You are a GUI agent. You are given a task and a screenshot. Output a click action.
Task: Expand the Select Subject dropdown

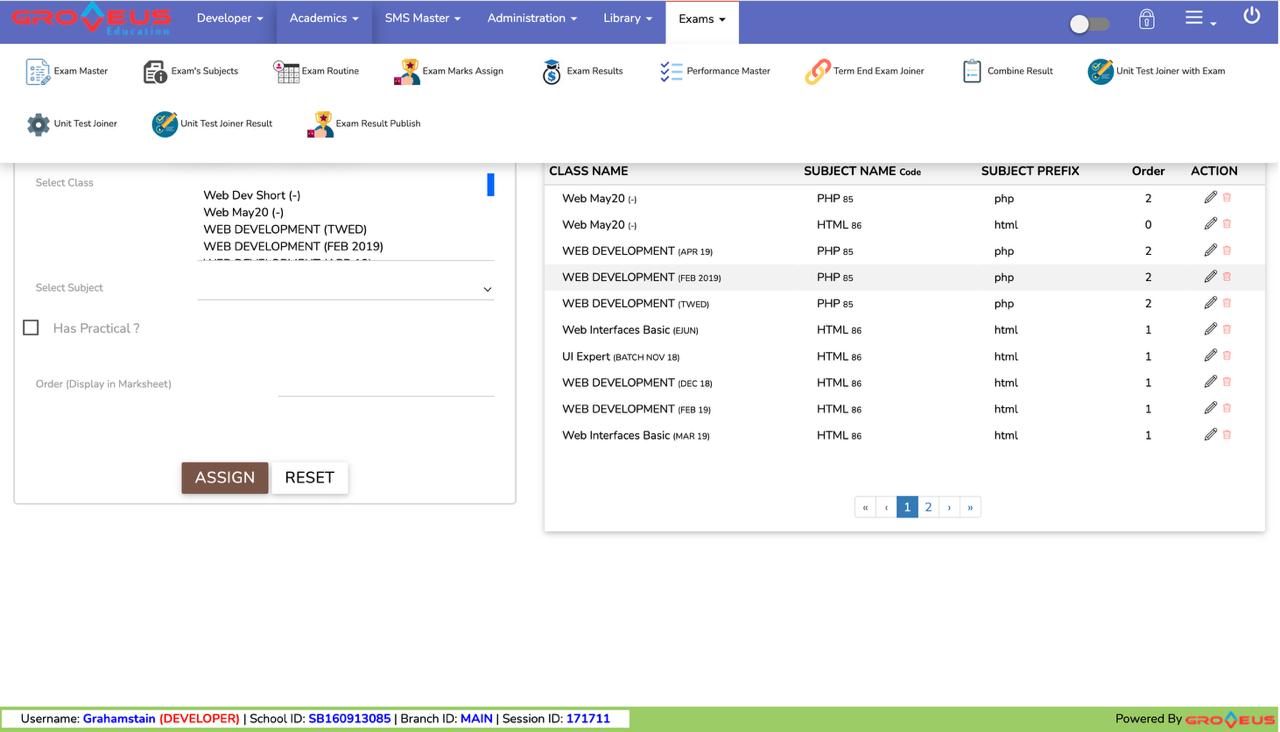[x=345, y=289]
